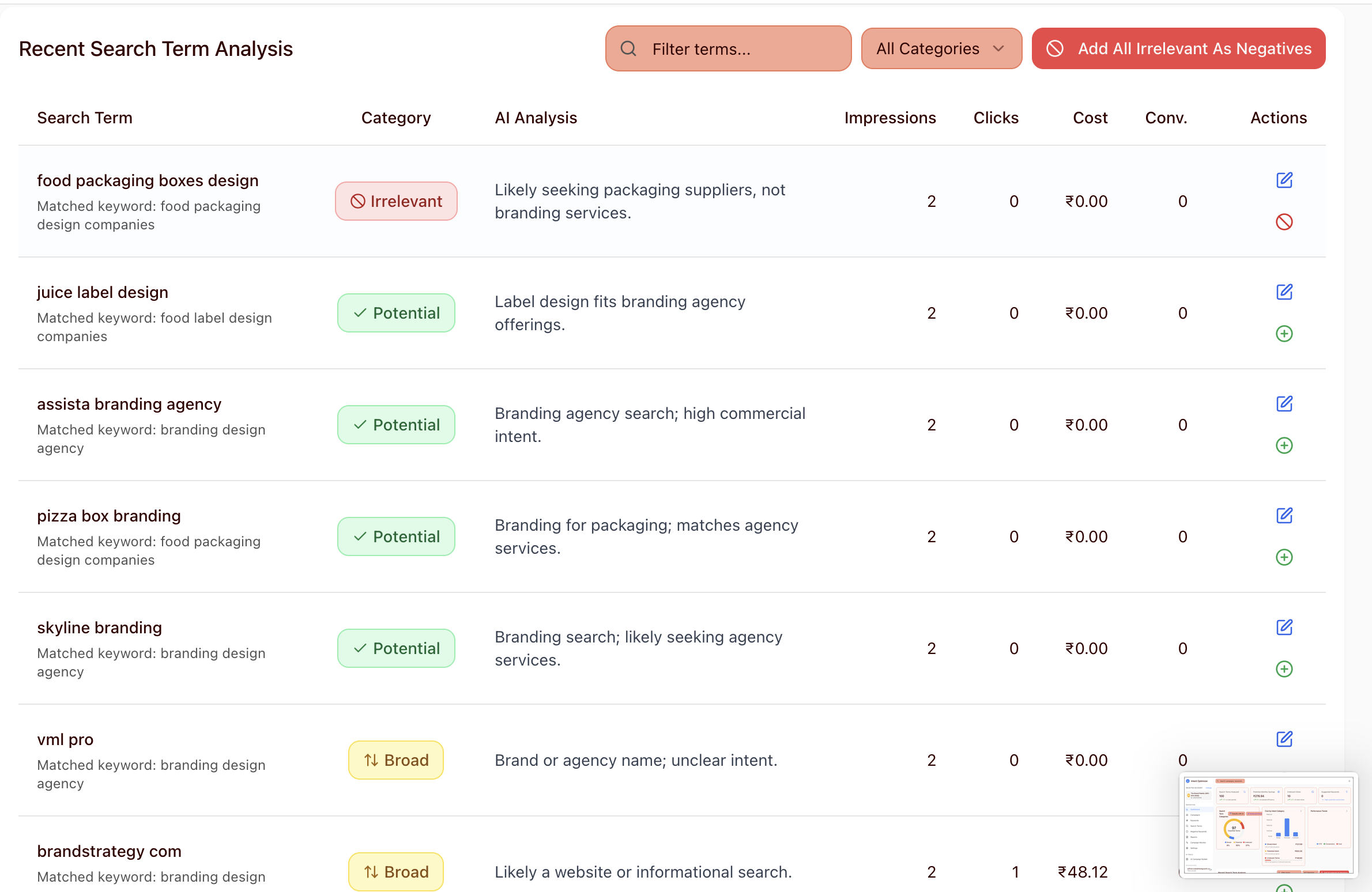
Task: Add pizza box branding via plus icon
Action: coord(1284,557)
